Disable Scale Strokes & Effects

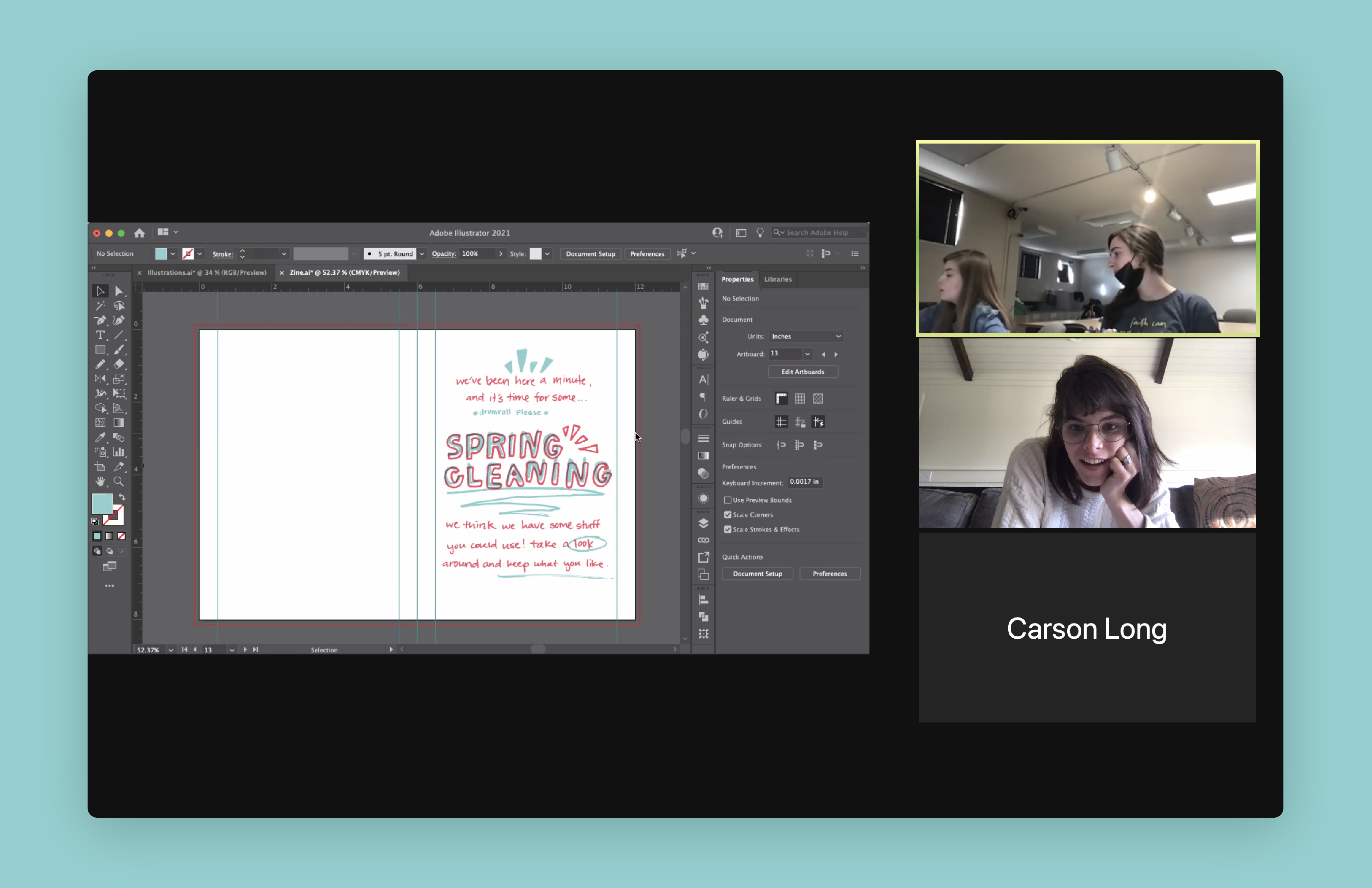[x=728, y=529]
